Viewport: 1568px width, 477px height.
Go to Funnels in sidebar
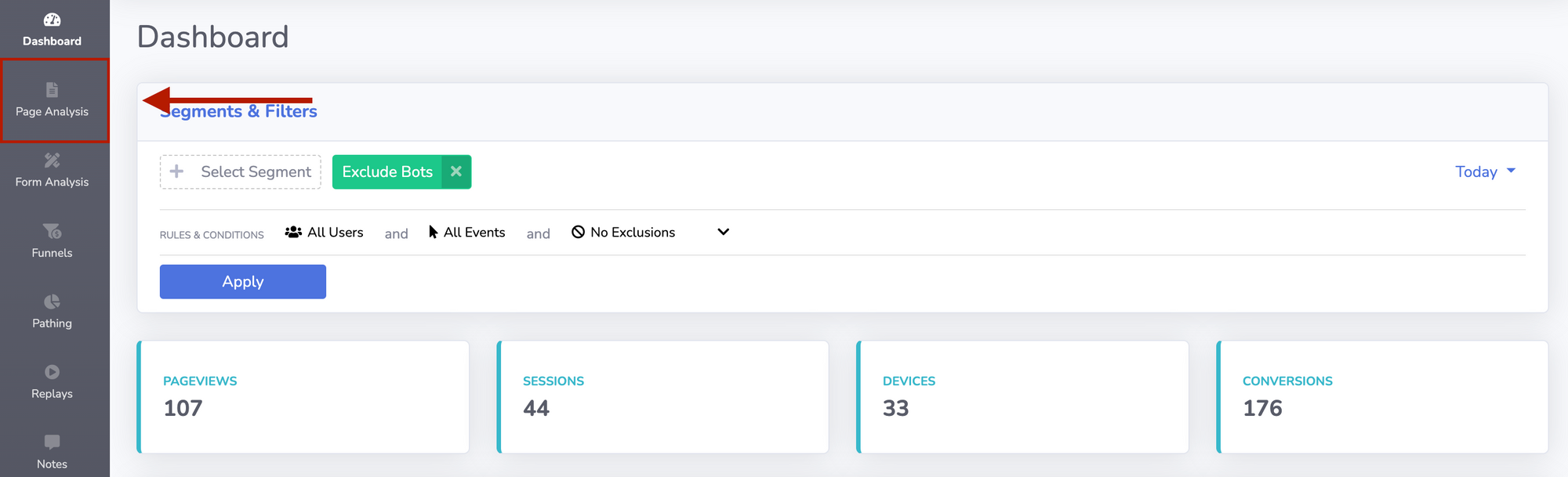[x=52, y=240]
